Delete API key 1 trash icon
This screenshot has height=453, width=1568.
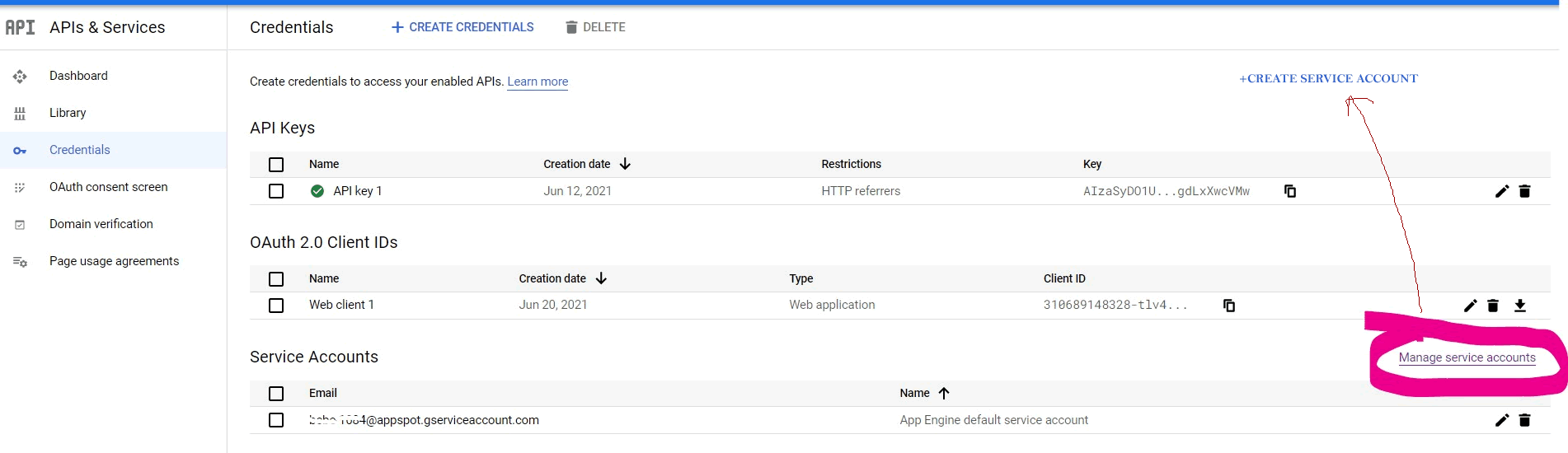pos(1524,191)
